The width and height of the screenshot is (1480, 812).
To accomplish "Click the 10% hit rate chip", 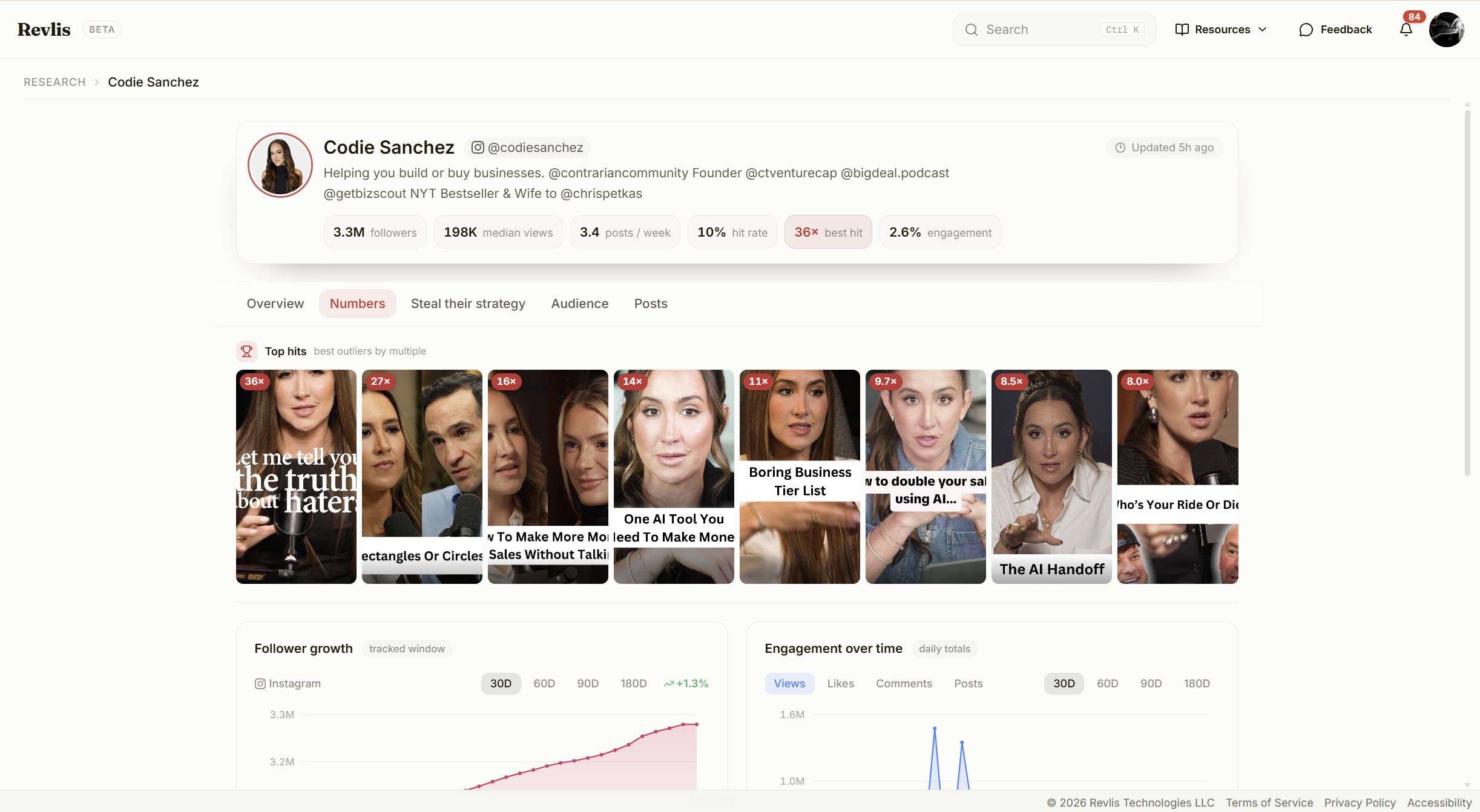I will pos(732,232).
